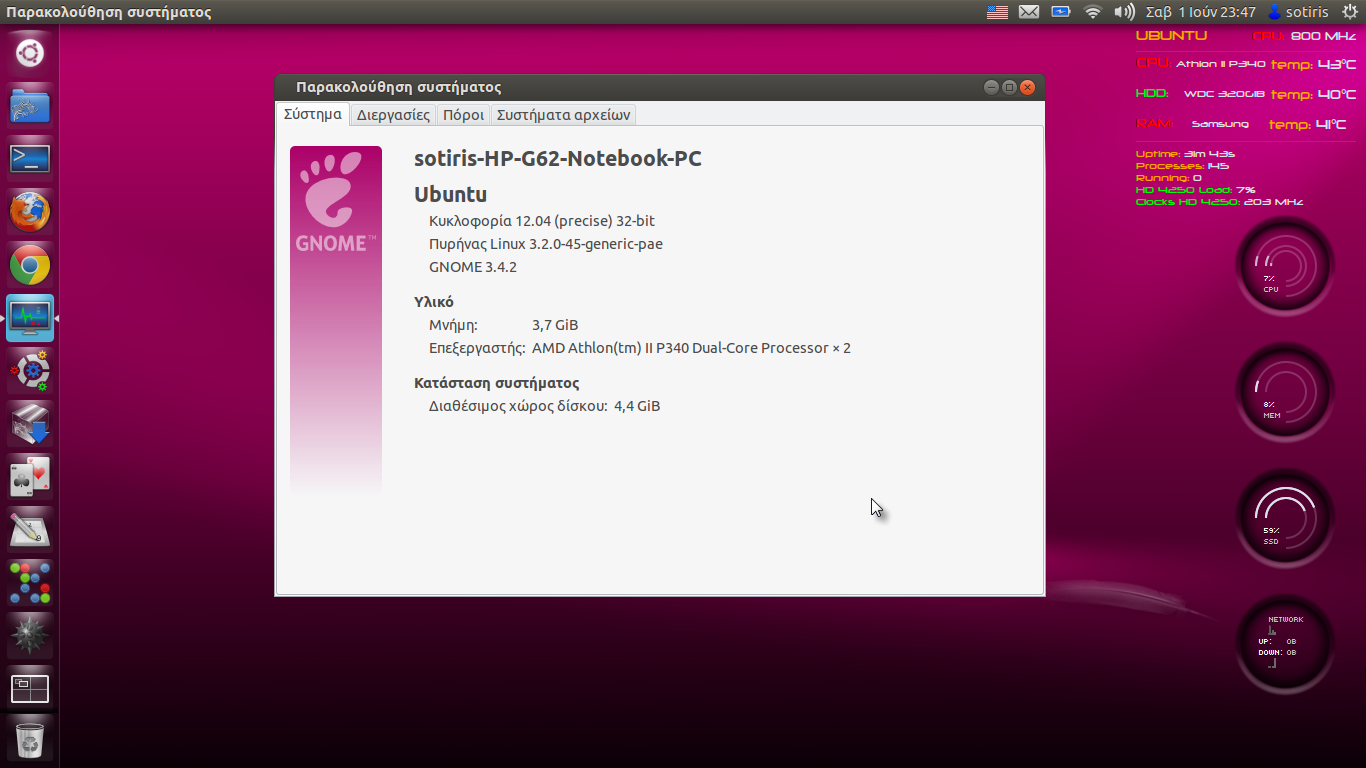
Task: Open the spiky mine game icon
Action: 30,636
